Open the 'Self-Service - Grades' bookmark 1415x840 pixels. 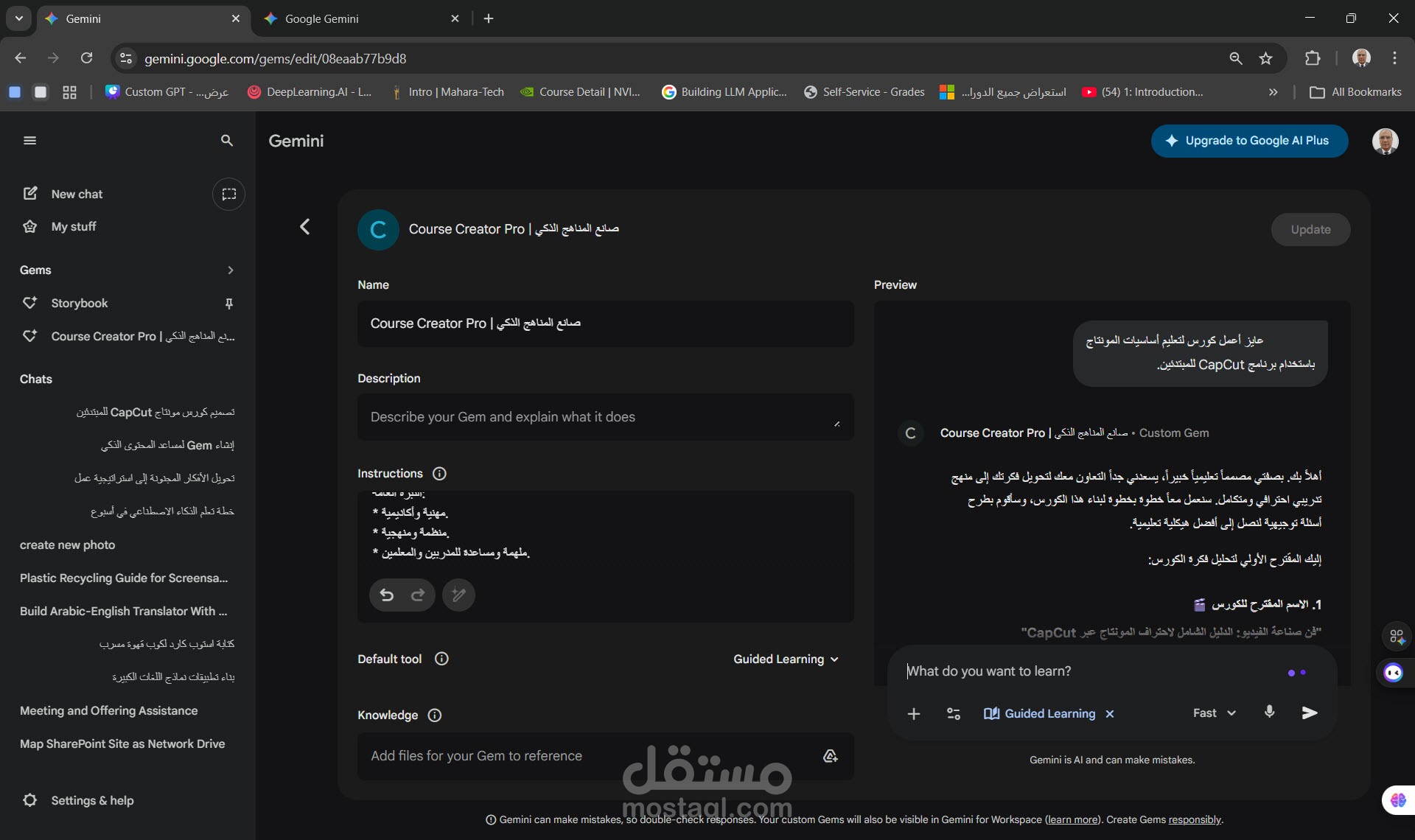tap(864, 92)
